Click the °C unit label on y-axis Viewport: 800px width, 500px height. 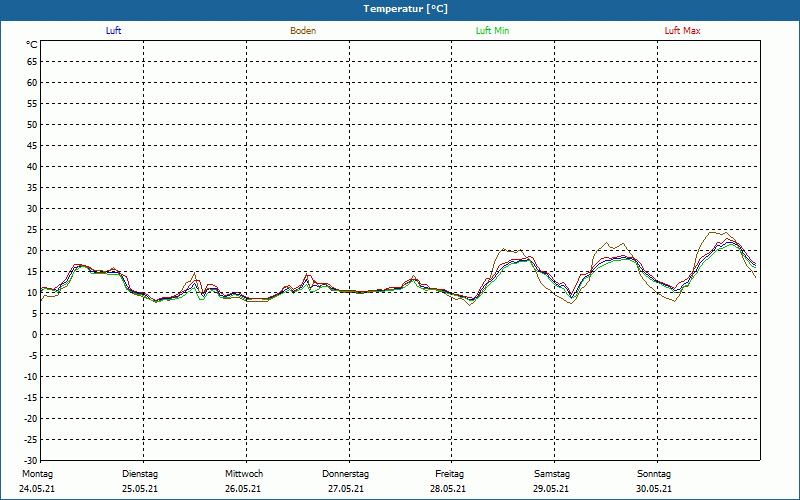(x=32, y=45)
